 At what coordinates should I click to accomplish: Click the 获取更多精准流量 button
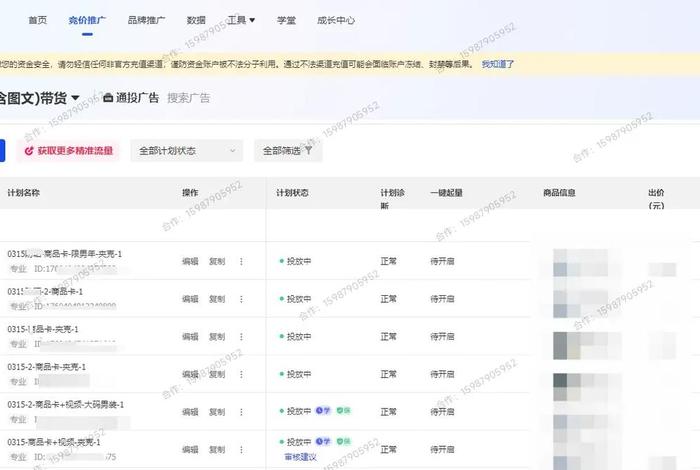coord(68,151)
